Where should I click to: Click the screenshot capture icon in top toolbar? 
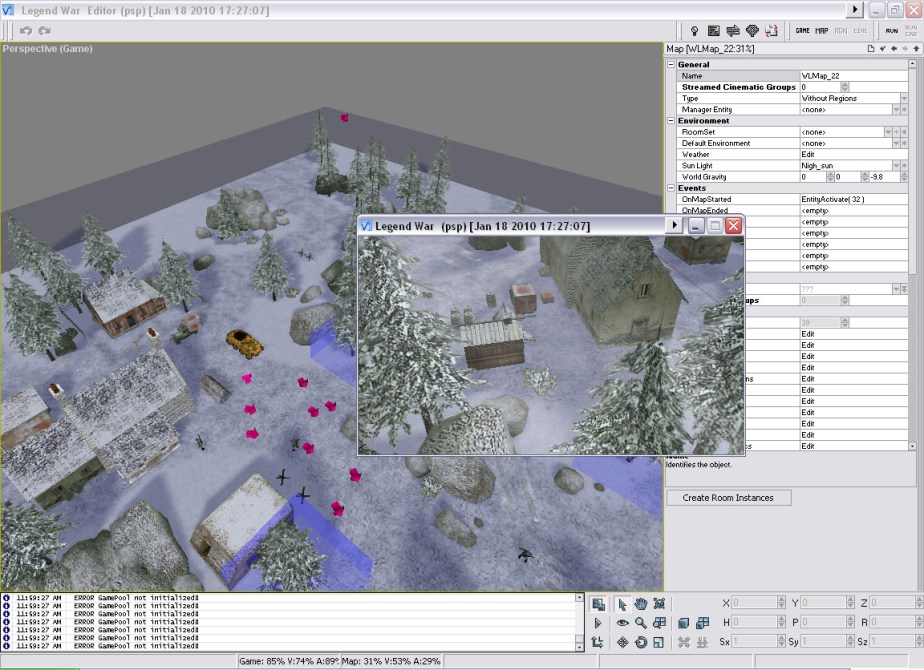(715, 31)
